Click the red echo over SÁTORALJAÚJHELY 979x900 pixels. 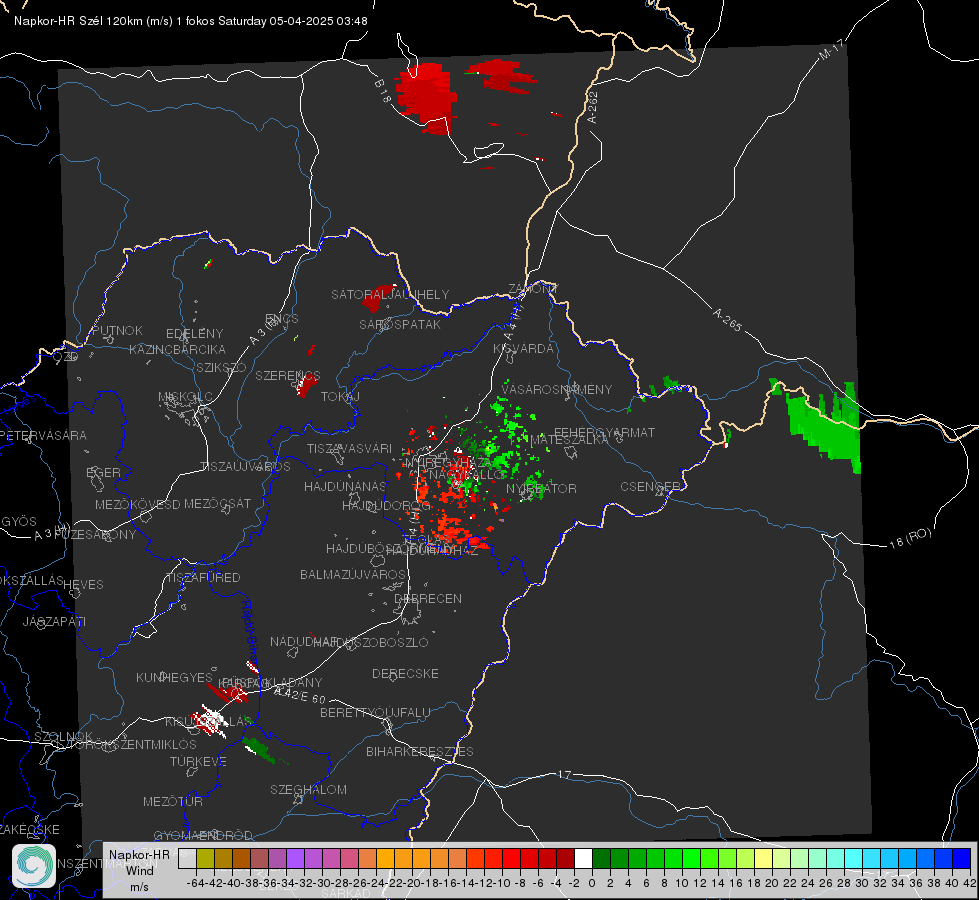coord(376,301)
